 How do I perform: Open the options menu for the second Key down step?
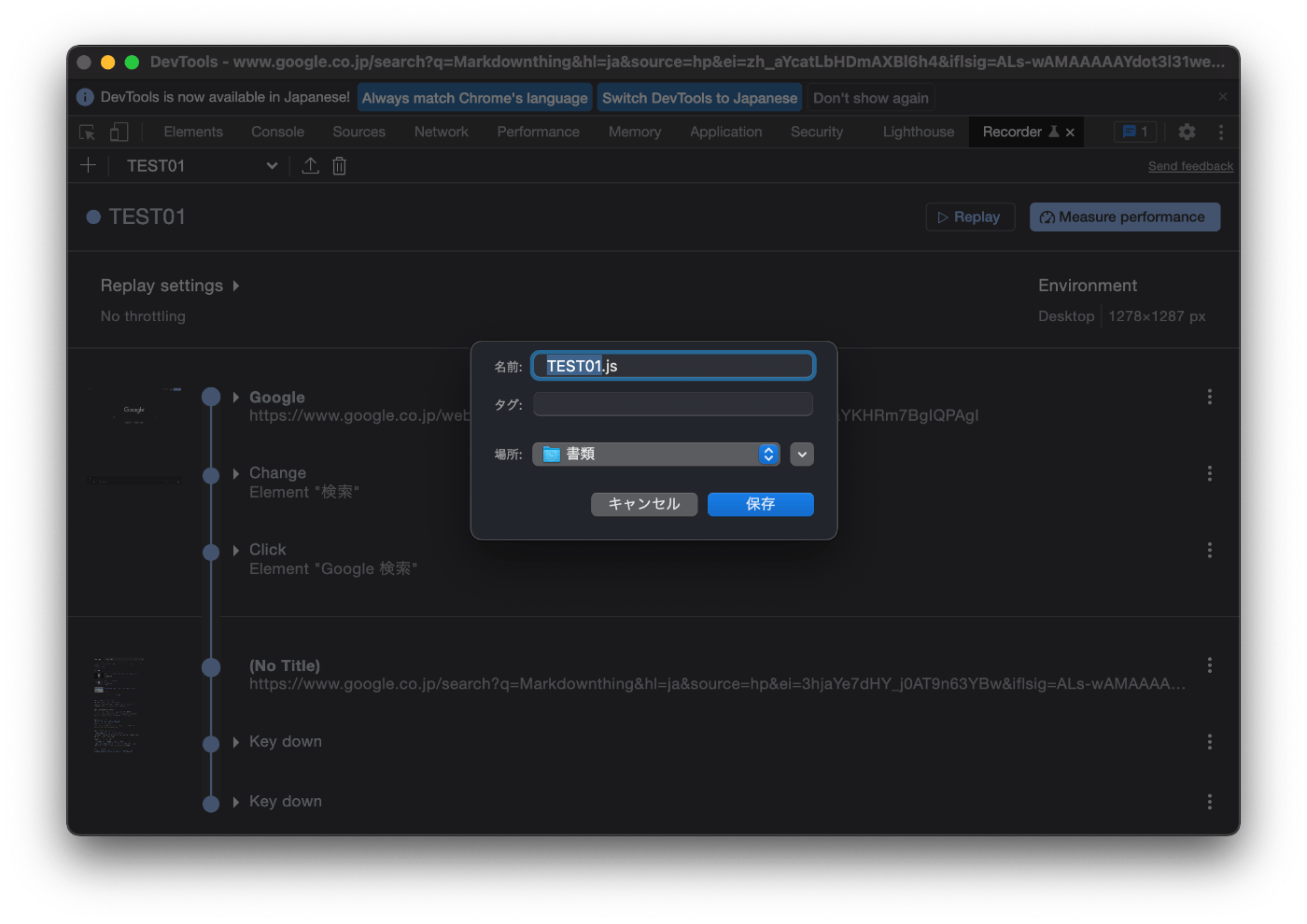pyautogui.click(x=1210, y=802)
